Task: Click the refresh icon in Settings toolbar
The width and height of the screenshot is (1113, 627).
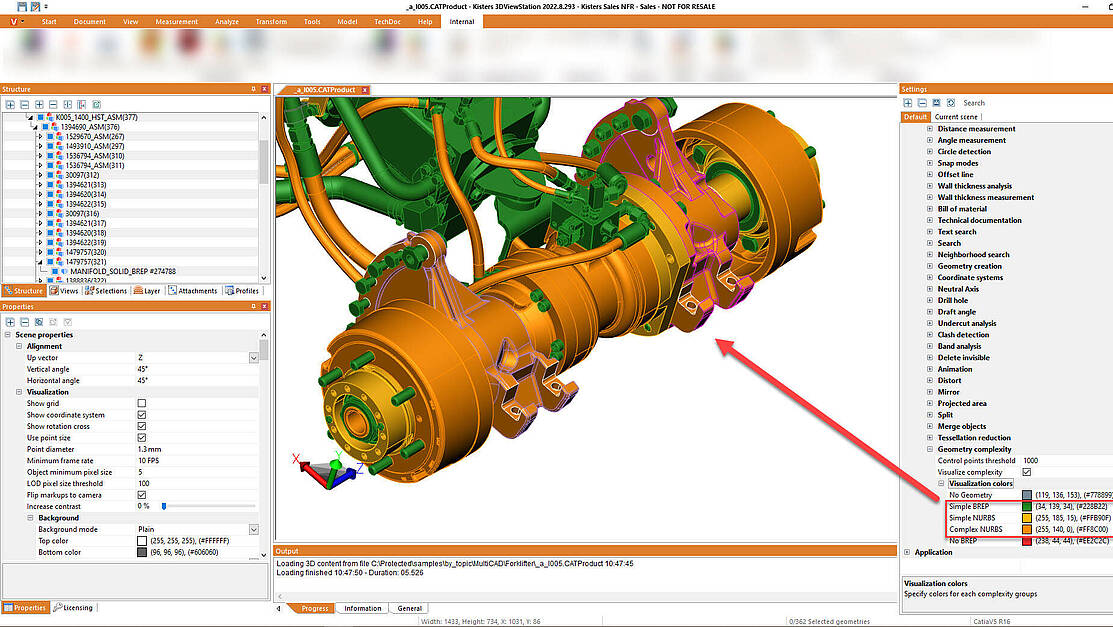Action: point(951,103)
